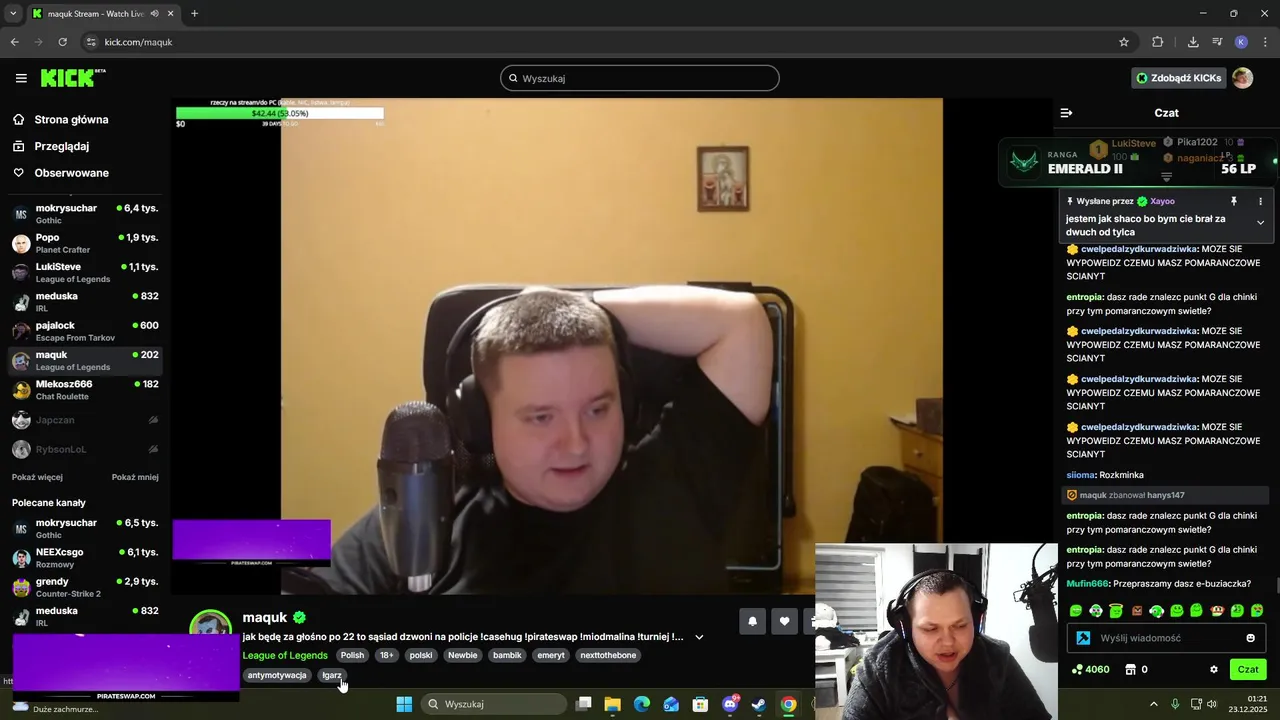
Task: Open the hamburger menu next to KICK logo
Action: point(21,78)
